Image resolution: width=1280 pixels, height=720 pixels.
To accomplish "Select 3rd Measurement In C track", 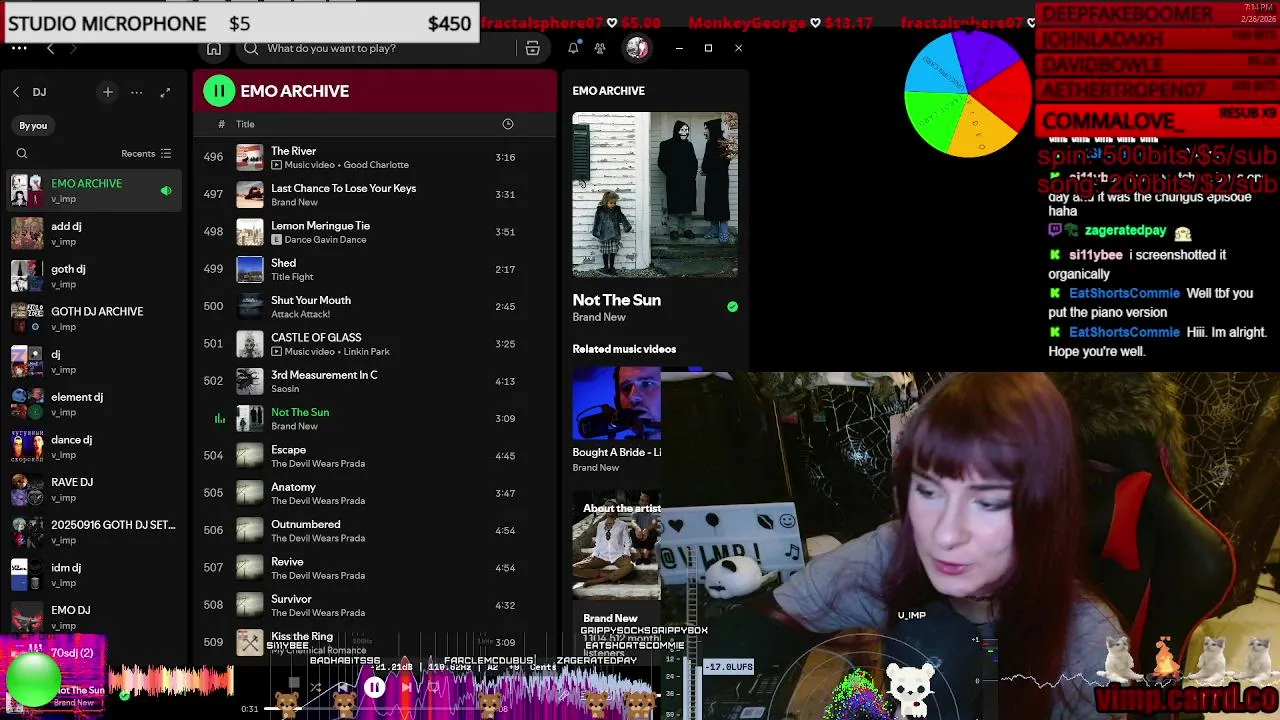I will point(374,381).
